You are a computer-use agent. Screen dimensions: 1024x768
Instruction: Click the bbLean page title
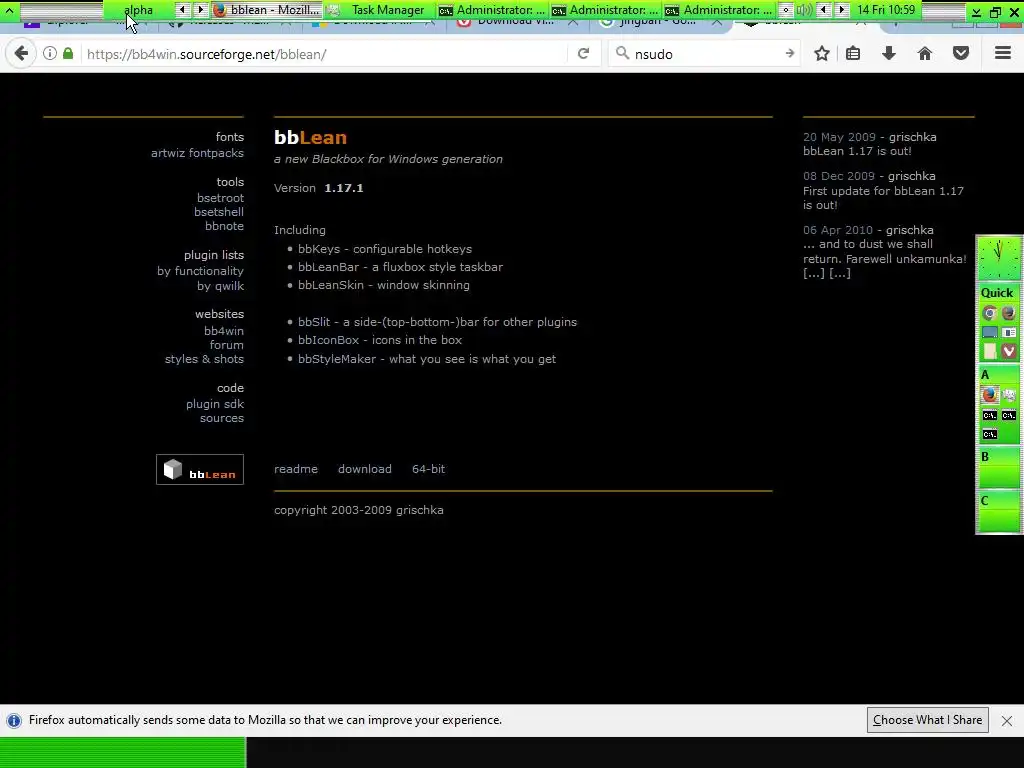point(310,137)
